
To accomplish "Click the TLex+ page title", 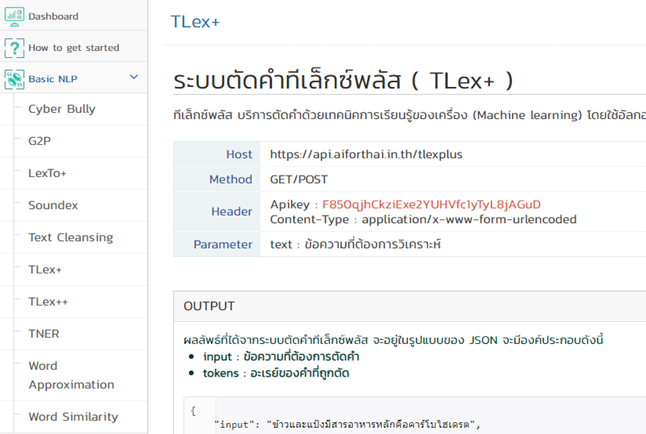I will click(195, 22).
